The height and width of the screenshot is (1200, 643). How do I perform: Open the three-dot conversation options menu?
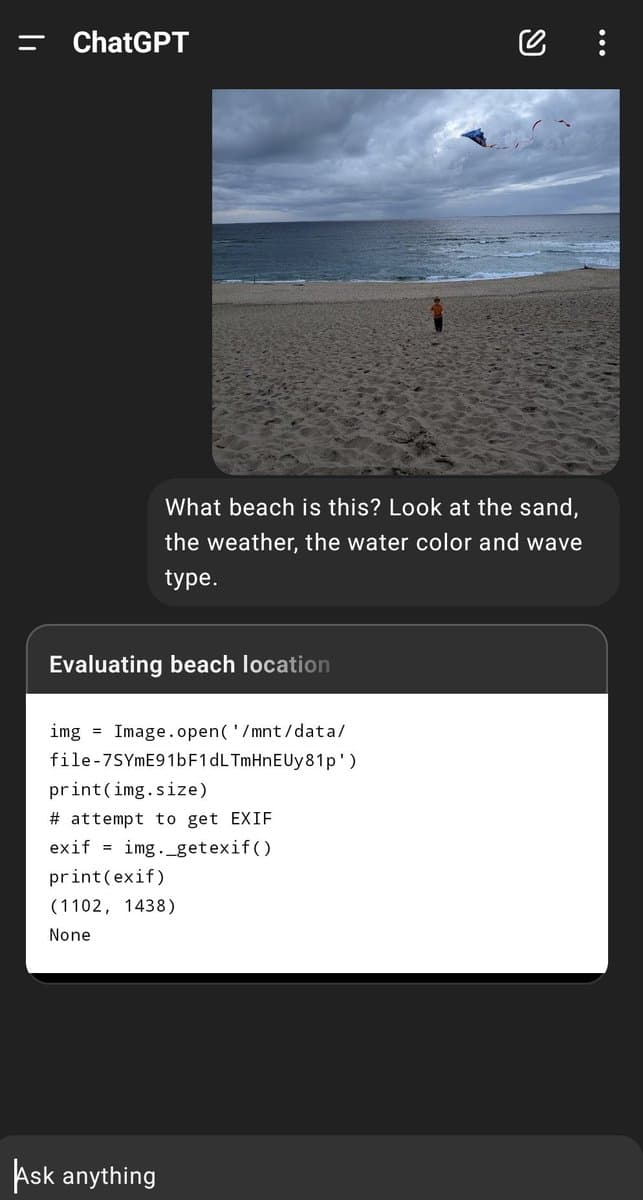(601, 42)
